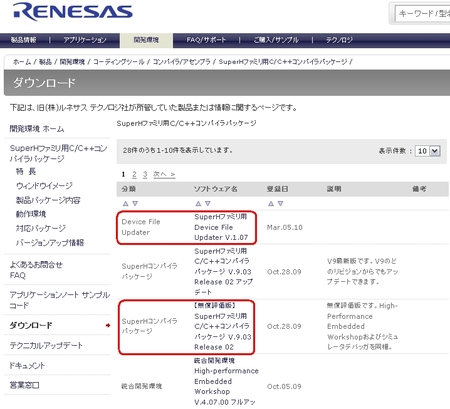The height and width of the screenshot is (409, 450).
Task: Open SuperHファミリ用C/C++コンパイラパッケージ sidebar link
Action: [58, 153]
